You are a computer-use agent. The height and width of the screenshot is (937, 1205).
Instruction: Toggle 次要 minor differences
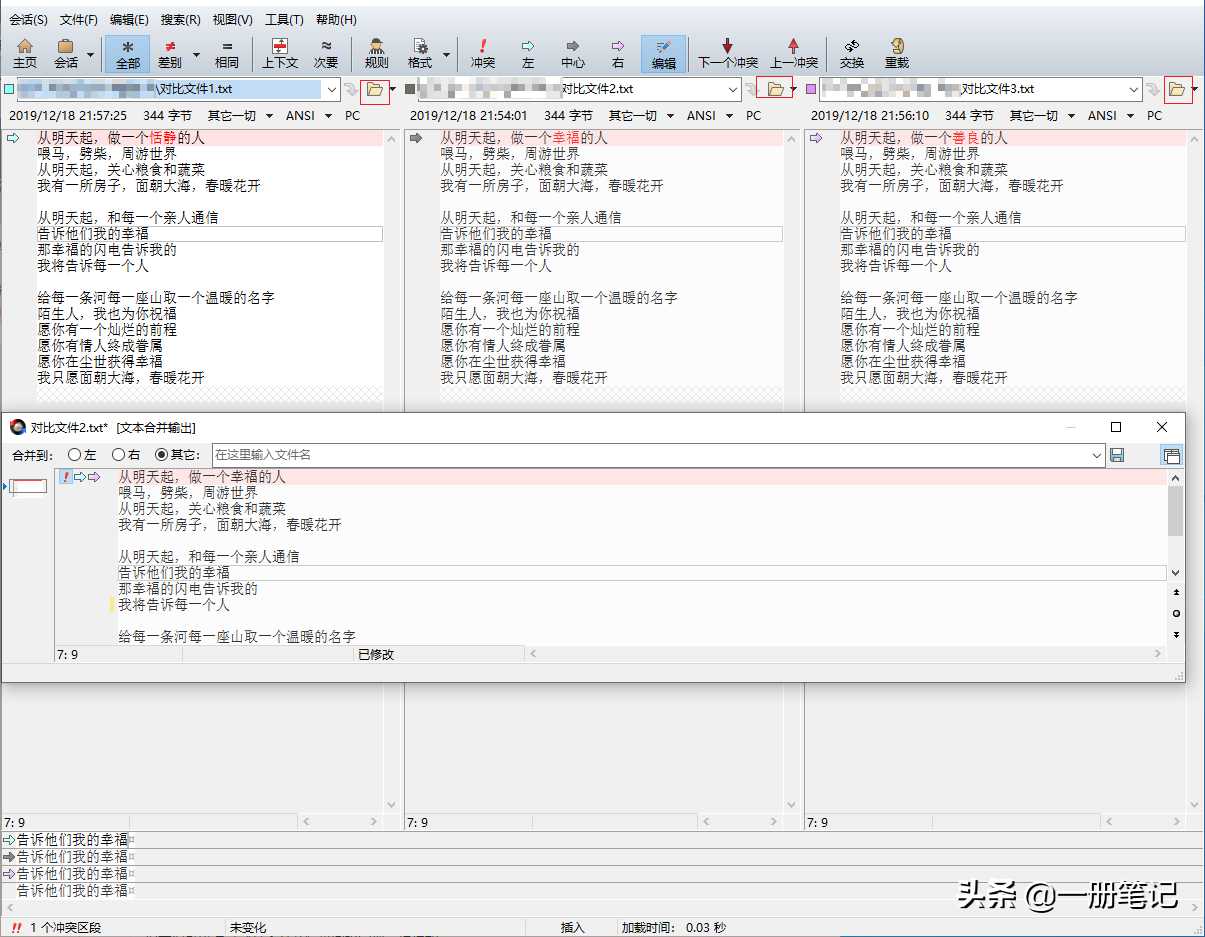pos(326,53)
